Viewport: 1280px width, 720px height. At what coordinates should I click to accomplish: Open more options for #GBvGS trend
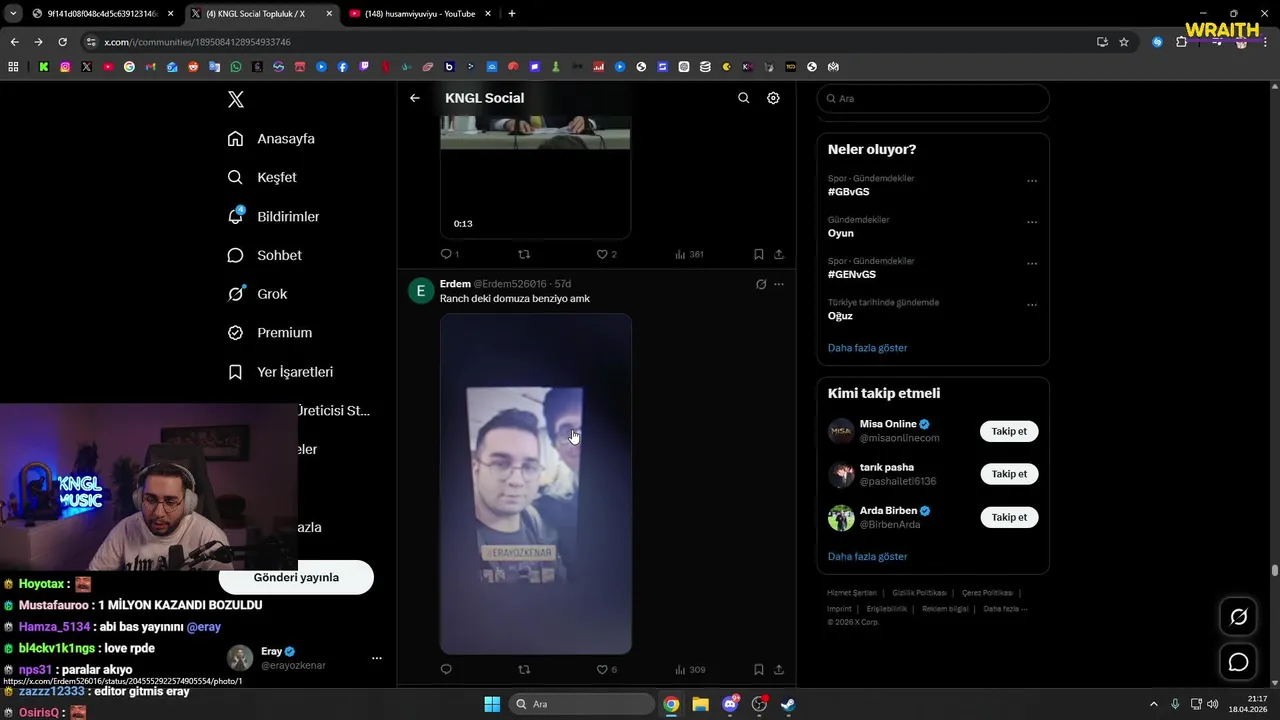tap(1032, 181)
